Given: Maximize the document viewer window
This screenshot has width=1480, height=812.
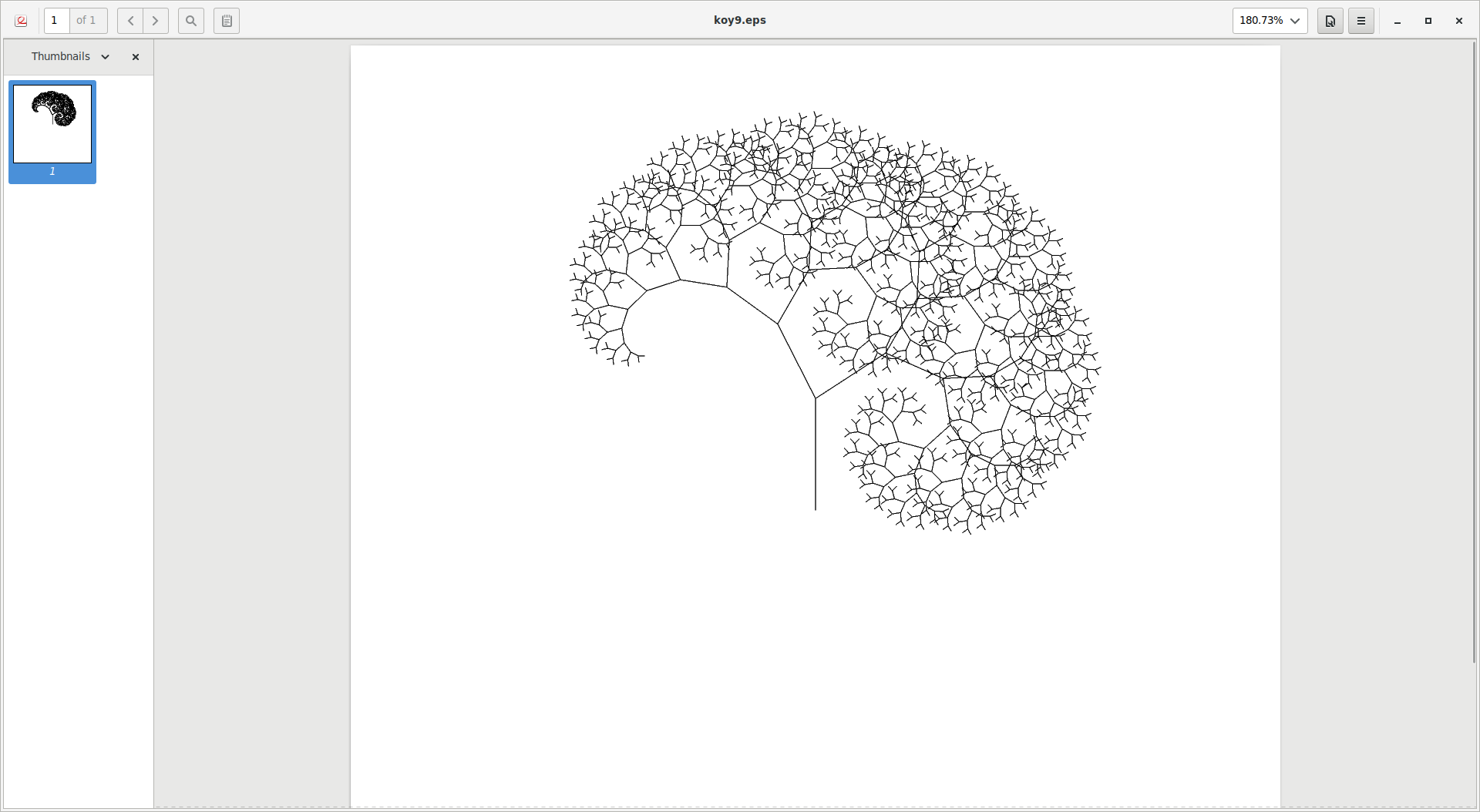Looking at the screenshot, I should tap(1428, 22).
